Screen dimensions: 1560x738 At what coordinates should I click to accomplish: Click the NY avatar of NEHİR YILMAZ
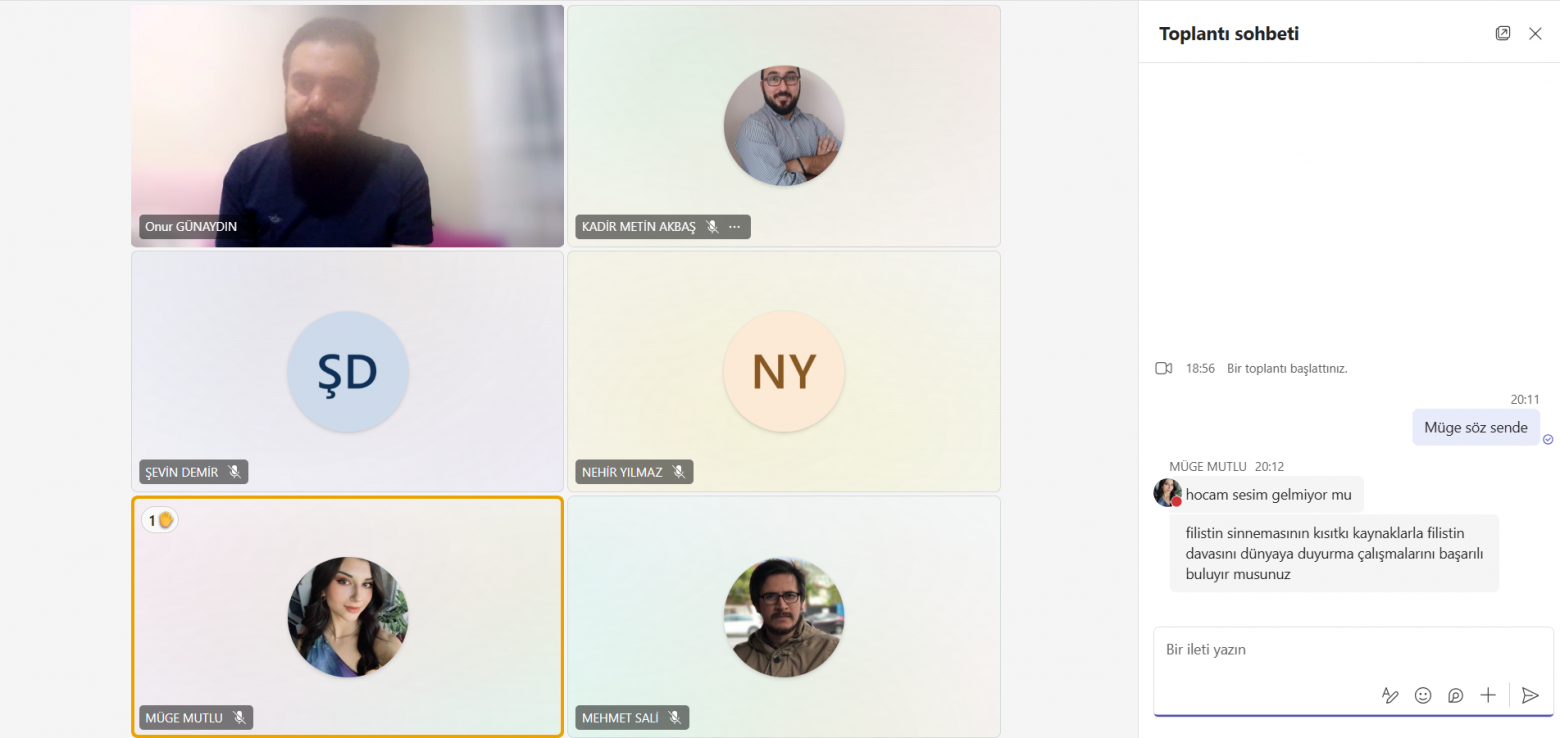point(784,371)
